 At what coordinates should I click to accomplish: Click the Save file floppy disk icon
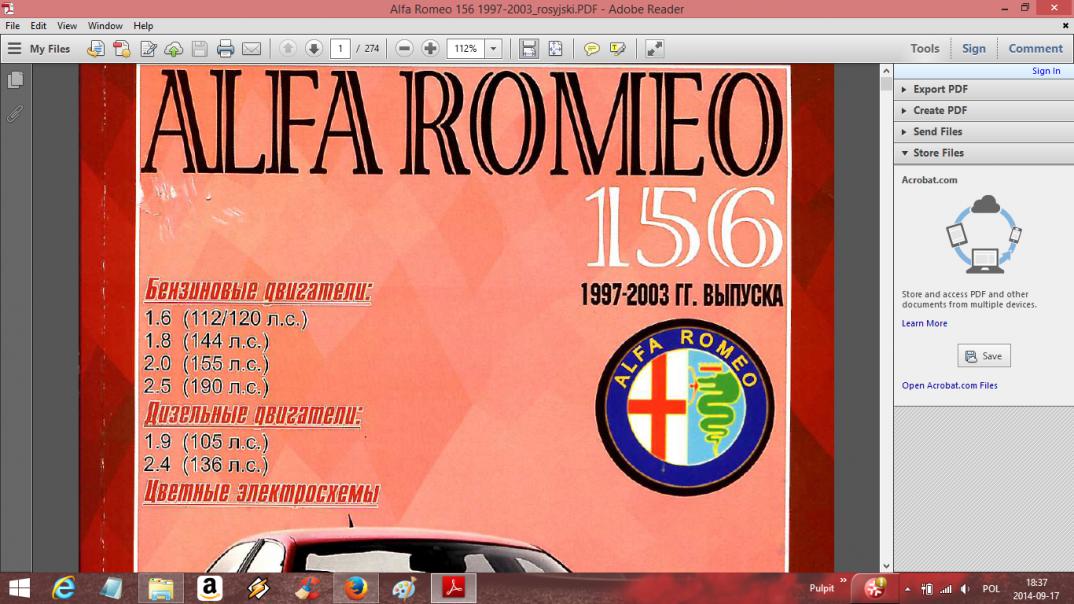click(199, 49)
